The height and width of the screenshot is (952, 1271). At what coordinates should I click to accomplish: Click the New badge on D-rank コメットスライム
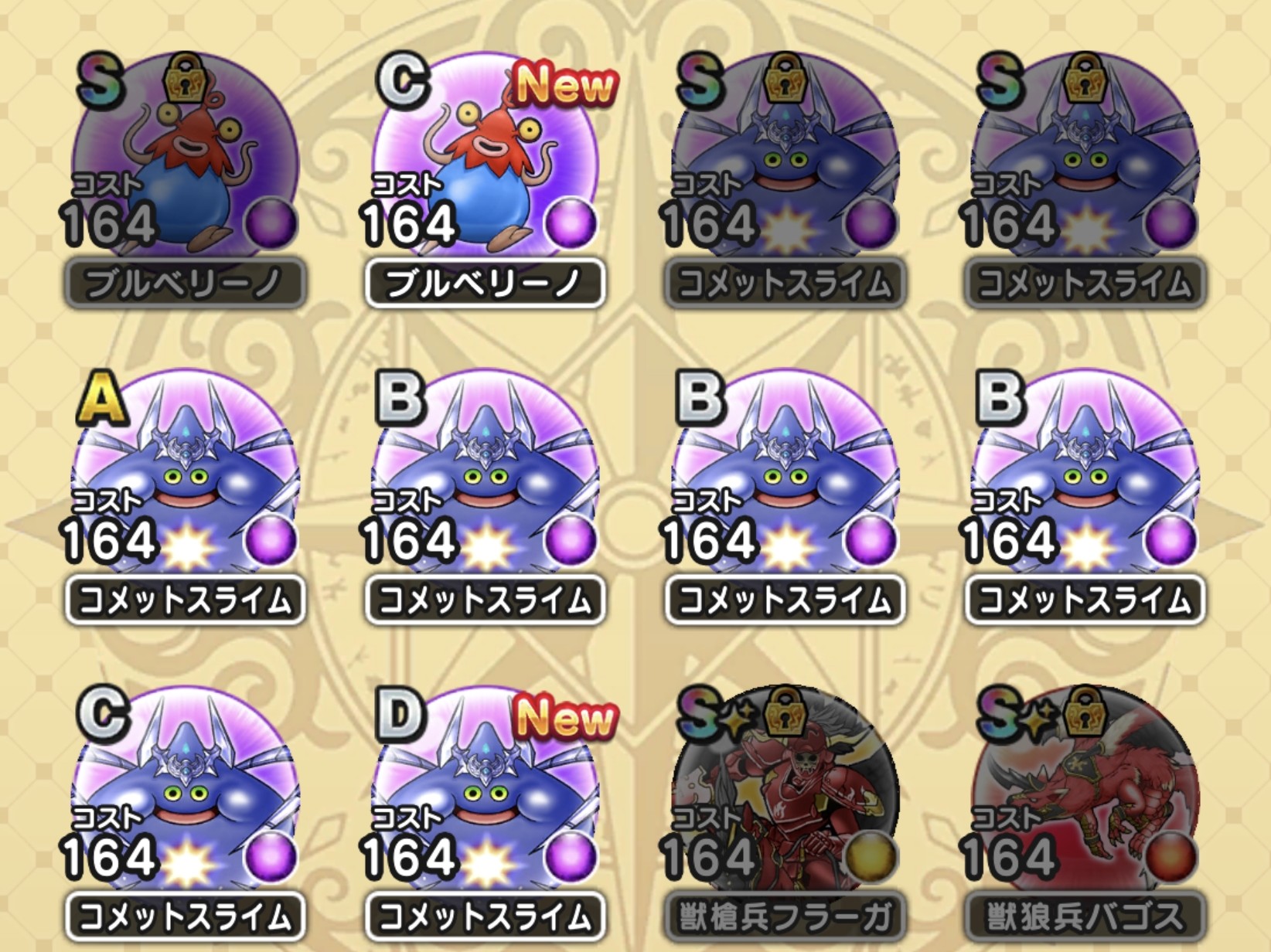[x=567, y=717]
